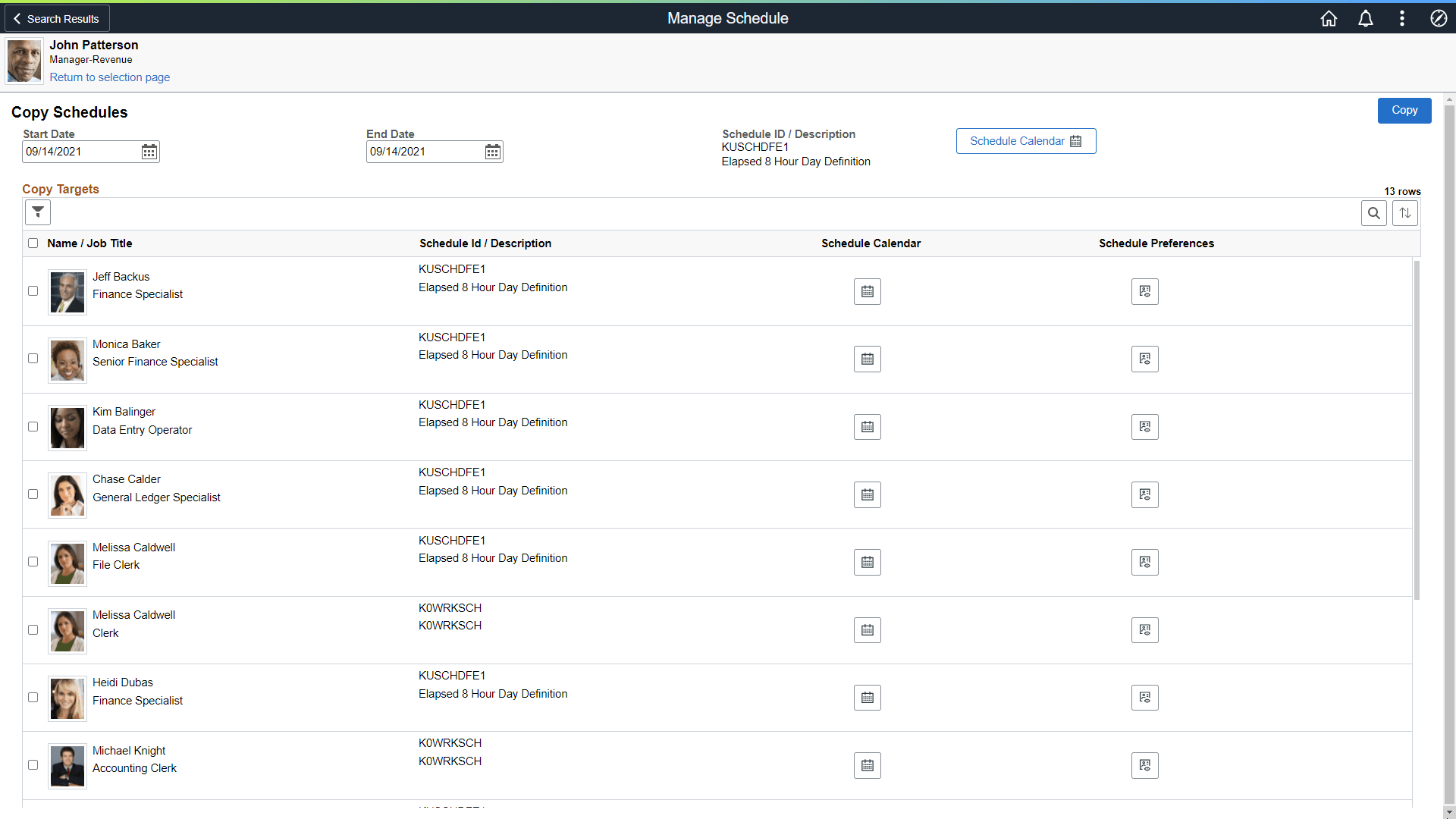Click the Copy button to copy schedules
1456x819 pixels.
tap(1404, 110)
